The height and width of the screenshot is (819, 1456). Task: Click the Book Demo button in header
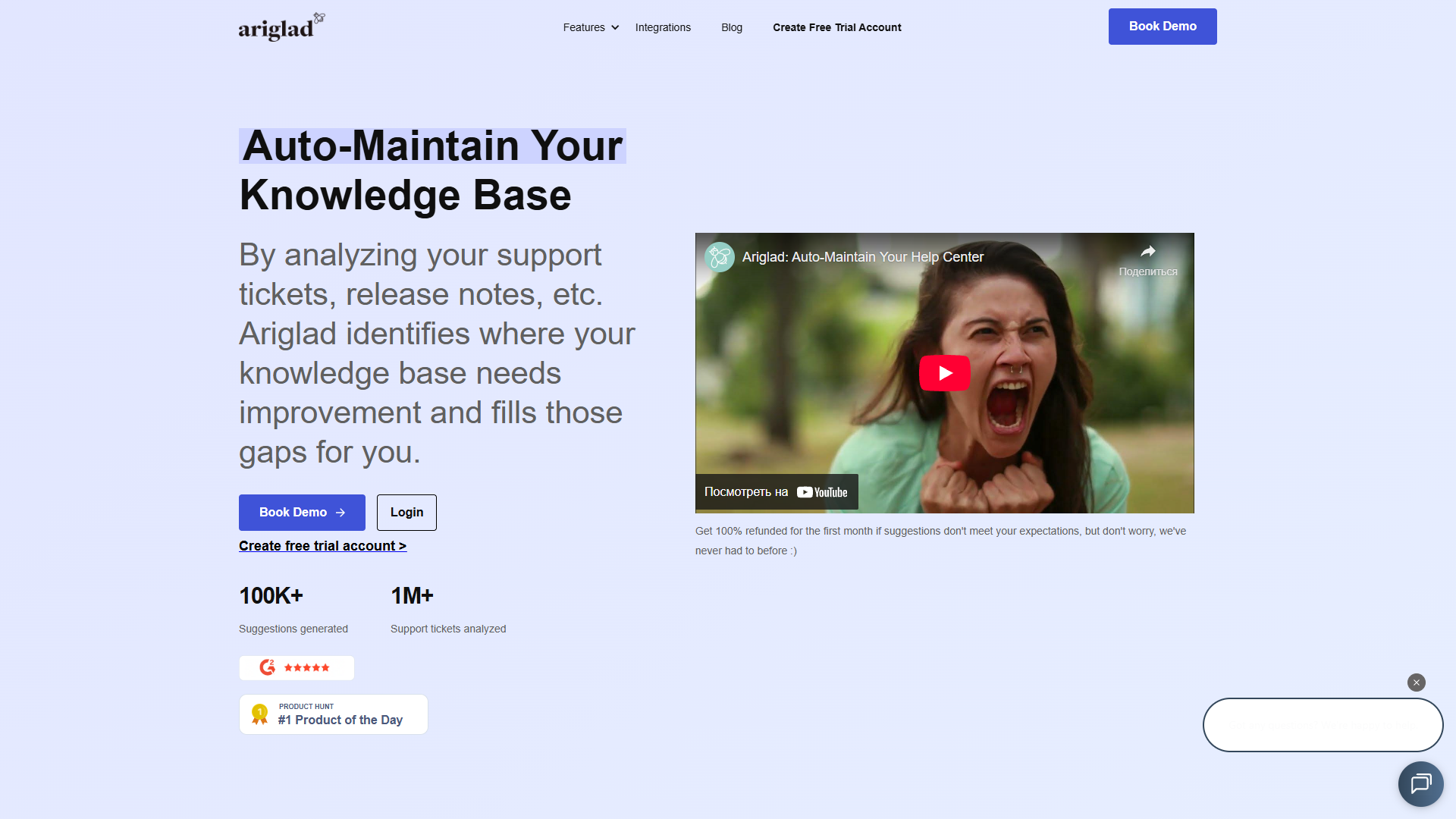coord(1162,27)
